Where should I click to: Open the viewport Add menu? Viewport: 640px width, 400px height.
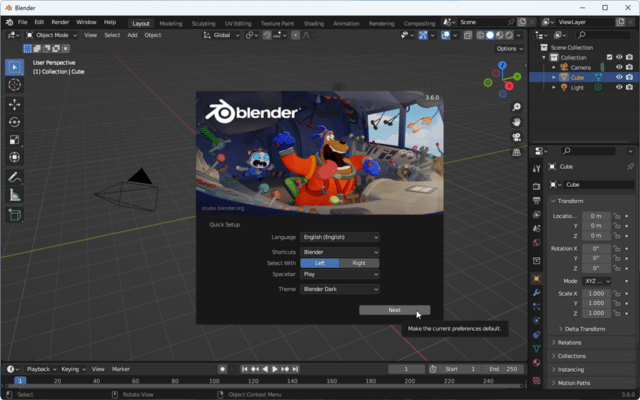(x=132, y=35)
